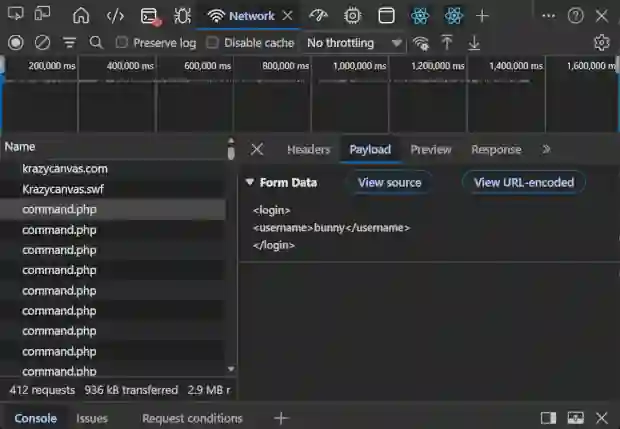Clear the network log

[x=43, y=43]
